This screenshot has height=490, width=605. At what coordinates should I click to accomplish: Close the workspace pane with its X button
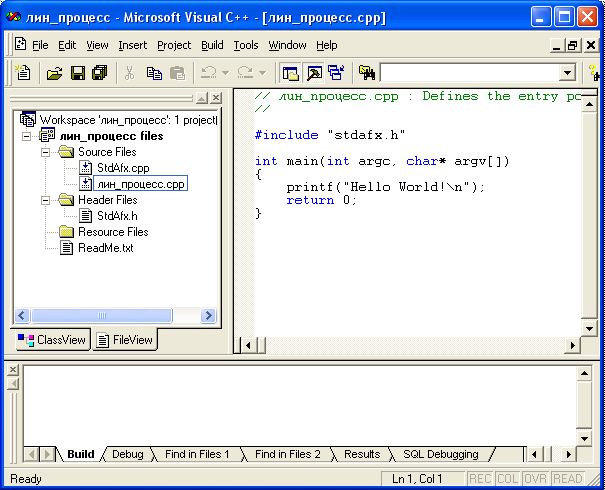click(x=216, y=98)
